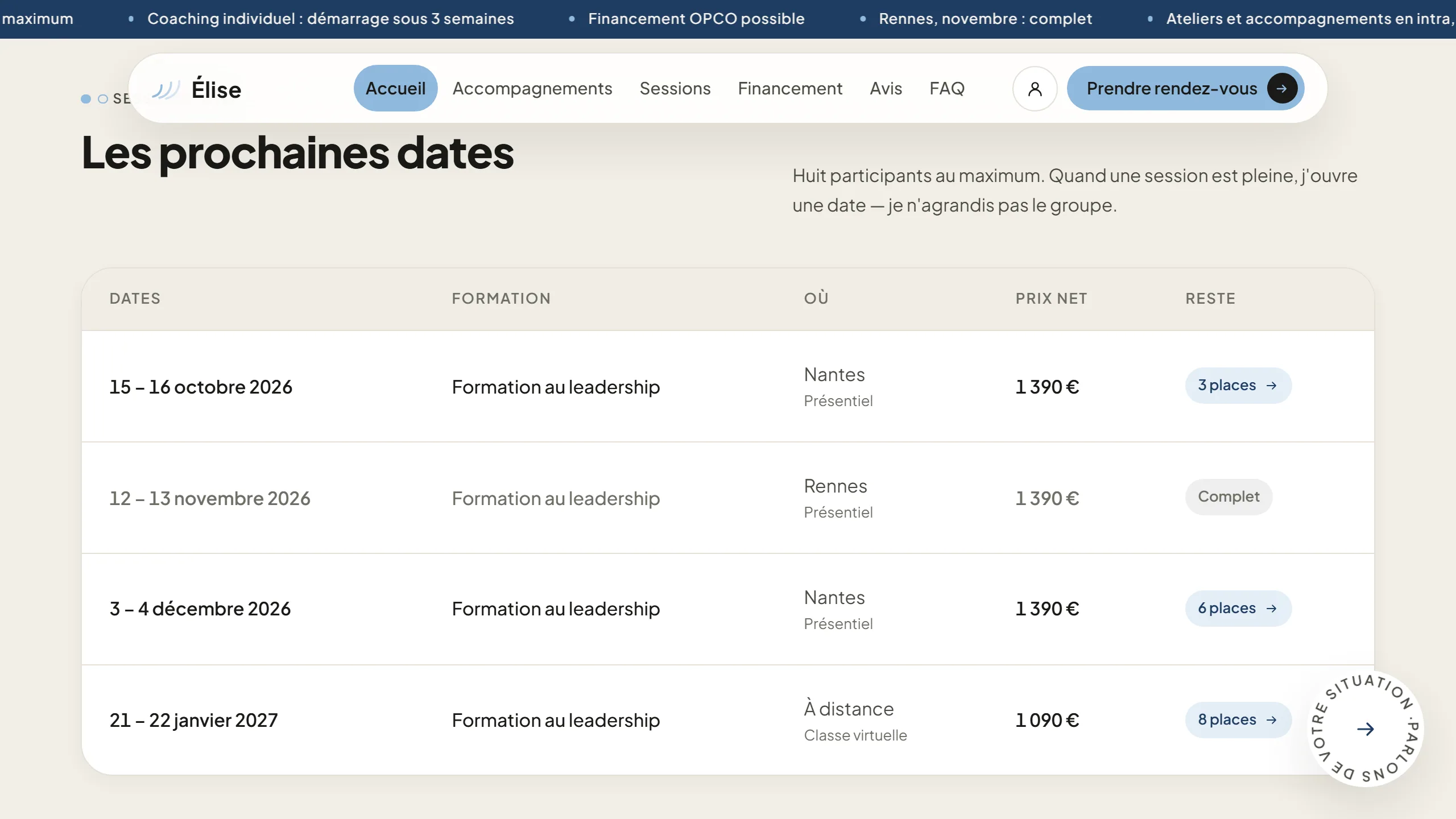Click the FORMATION column header
Viewport: 1456px width, 819px height.
click(x=501, y=299)
